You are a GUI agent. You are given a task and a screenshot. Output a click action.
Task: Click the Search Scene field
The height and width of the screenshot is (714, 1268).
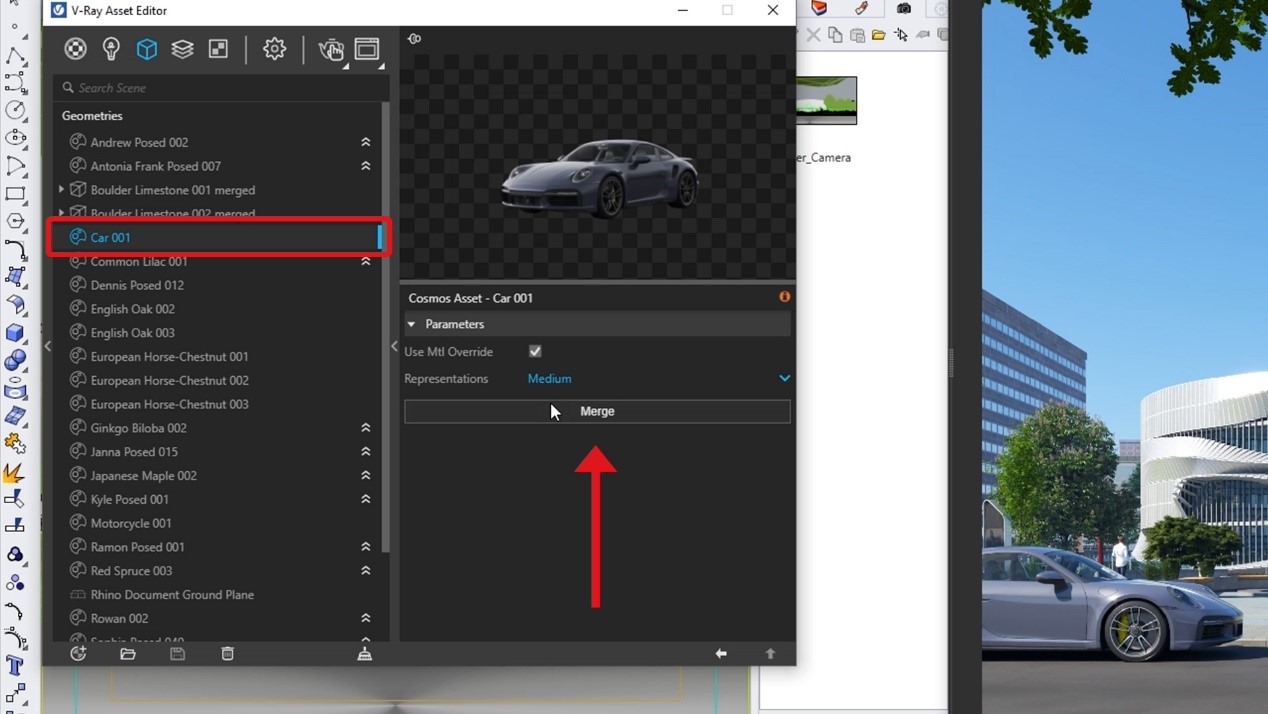(x=220, y=88)
